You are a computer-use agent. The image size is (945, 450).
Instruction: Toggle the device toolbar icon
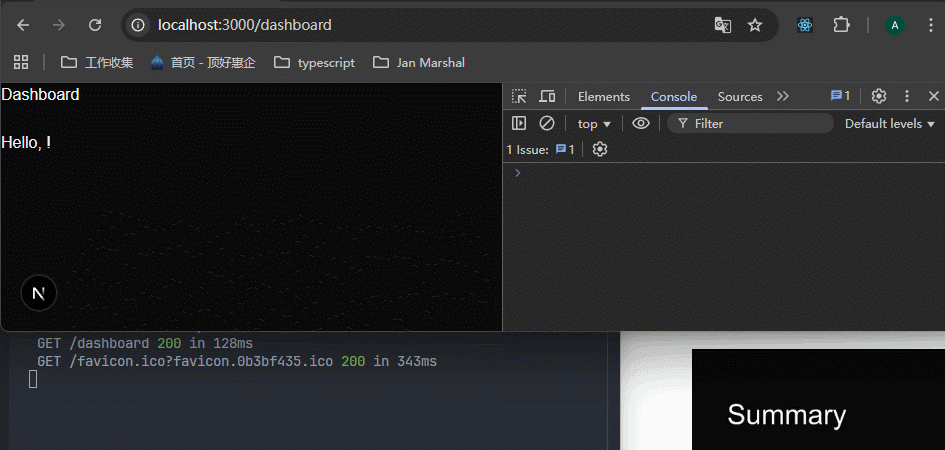(x=547, y=96)
